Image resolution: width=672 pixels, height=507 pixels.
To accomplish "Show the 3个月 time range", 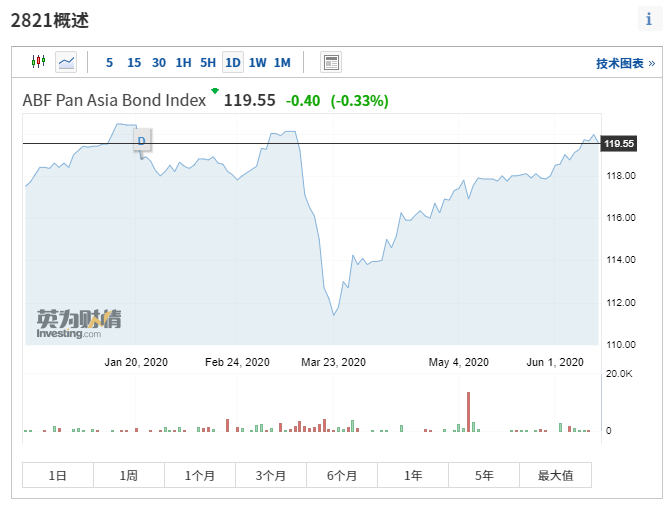I will click(x=271, y=475).
